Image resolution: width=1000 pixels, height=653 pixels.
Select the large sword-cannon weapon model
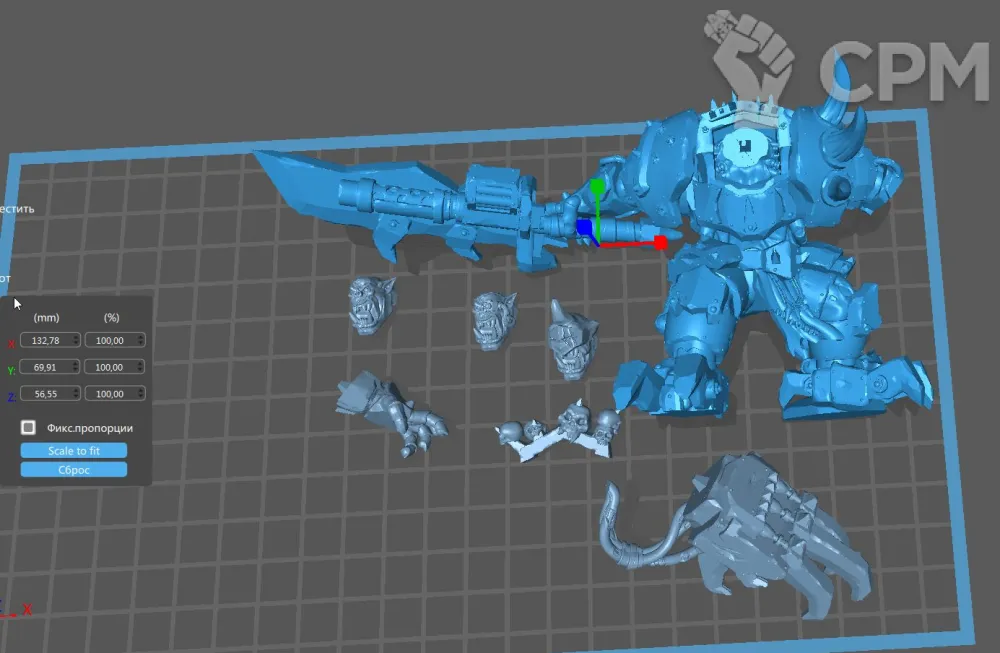click(x=420, y=200)
